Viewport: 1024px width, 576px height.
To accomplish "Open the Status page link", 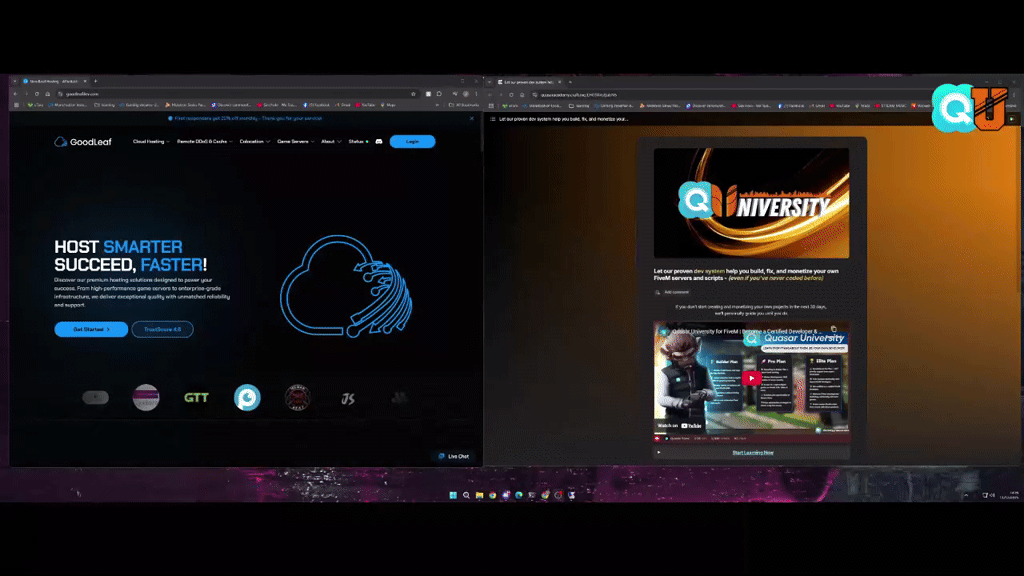I will tap(358, 142).
